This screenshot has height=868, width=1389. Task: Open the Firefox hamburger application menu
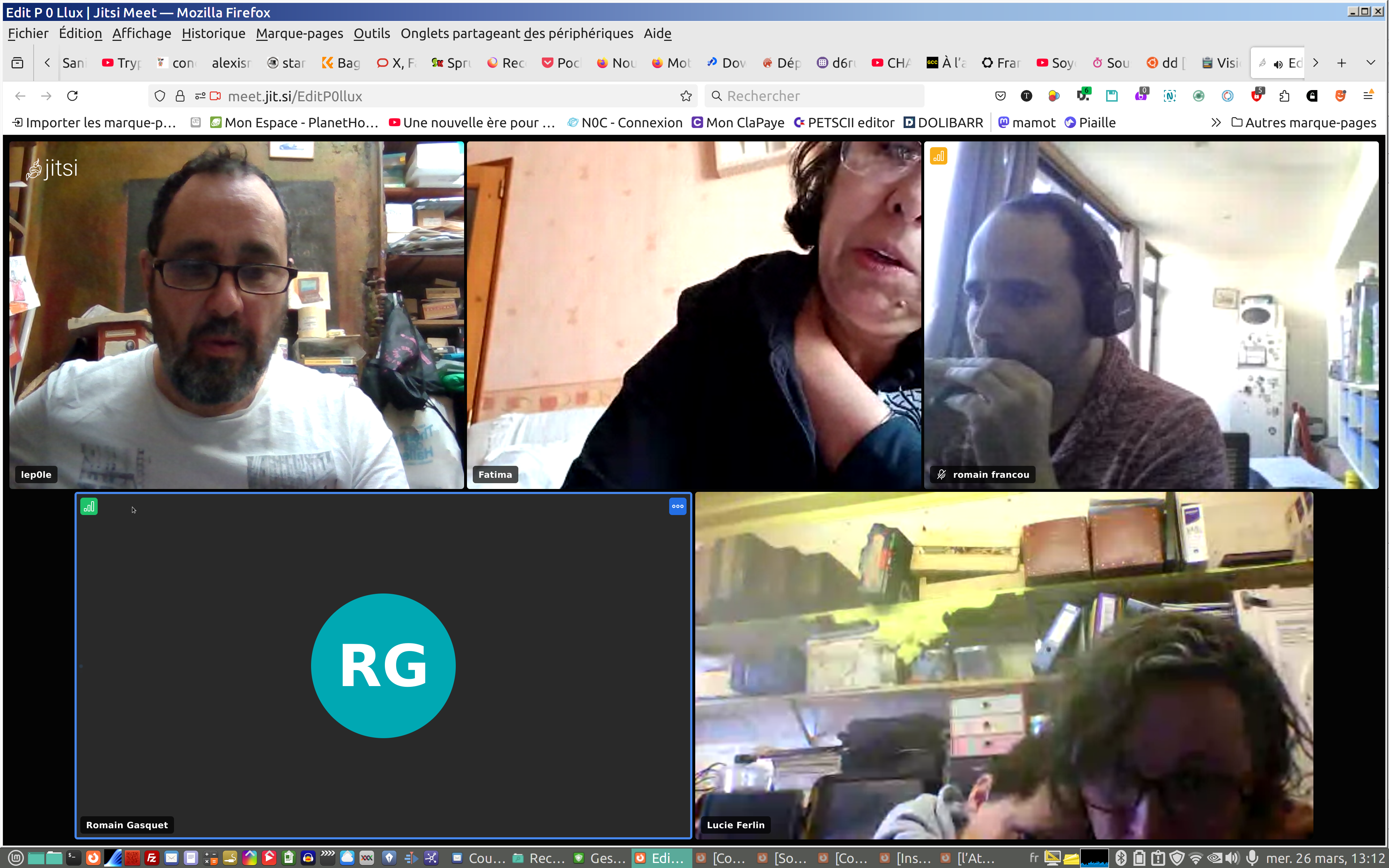(x=1368, y=96)
